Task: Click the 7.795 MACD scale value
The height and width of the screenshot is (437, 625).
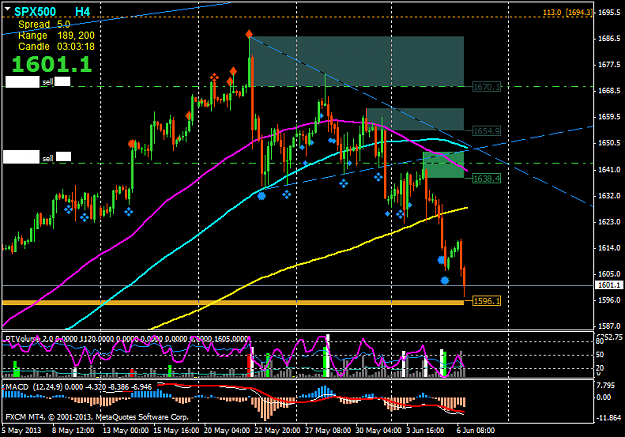Action: (x=606, y=386)
